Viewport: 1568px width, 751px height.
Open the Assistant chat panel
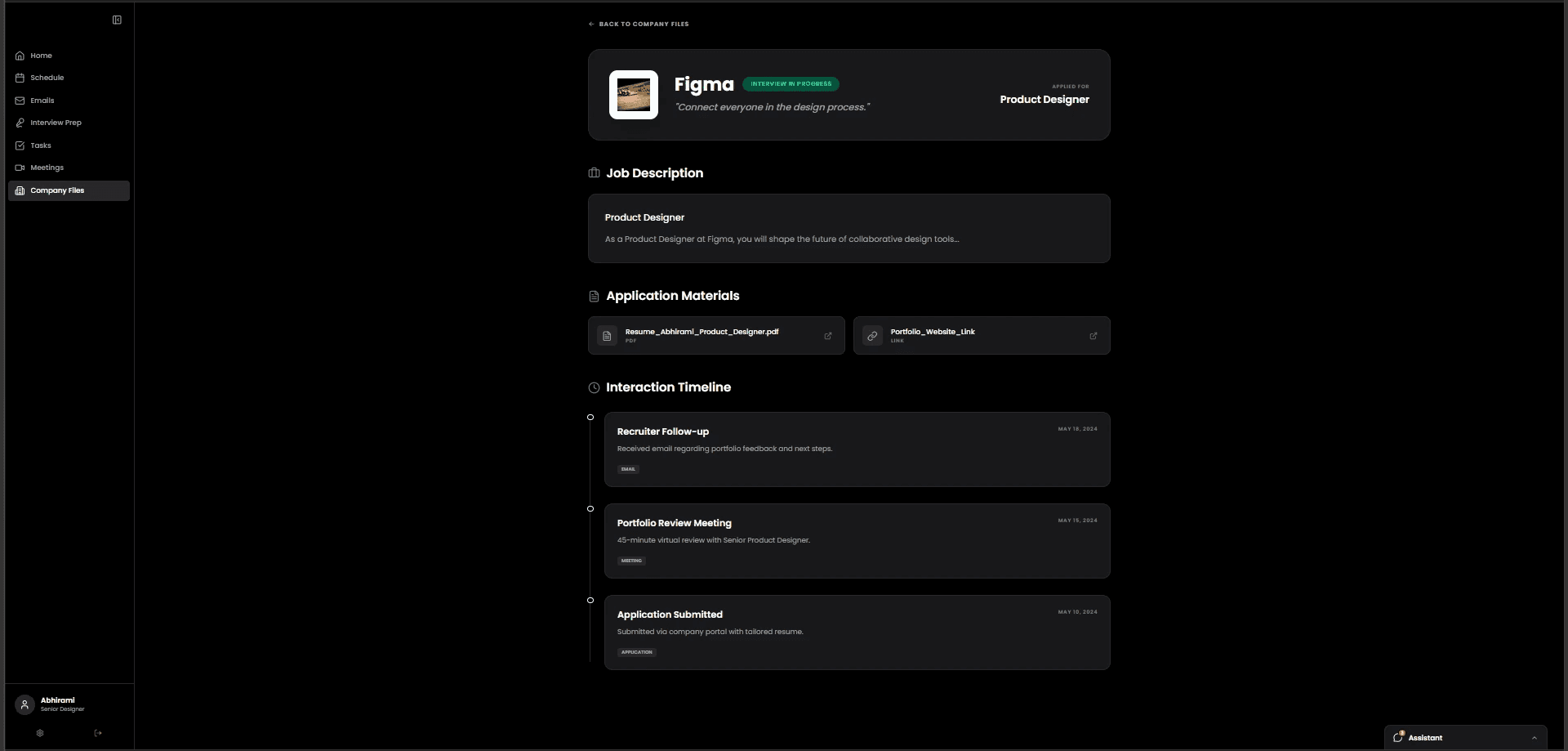tap(1465, 737)
